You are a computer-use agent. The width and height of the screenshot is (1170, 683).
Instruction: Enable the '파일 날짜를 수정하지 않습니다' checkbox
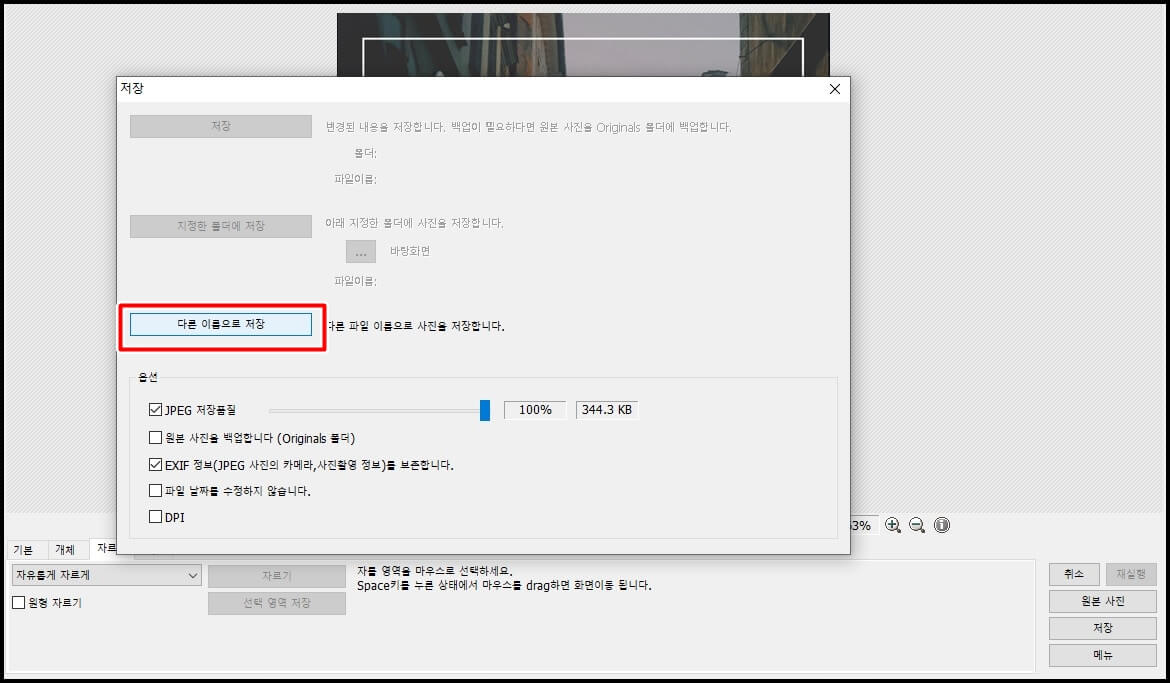155,490
